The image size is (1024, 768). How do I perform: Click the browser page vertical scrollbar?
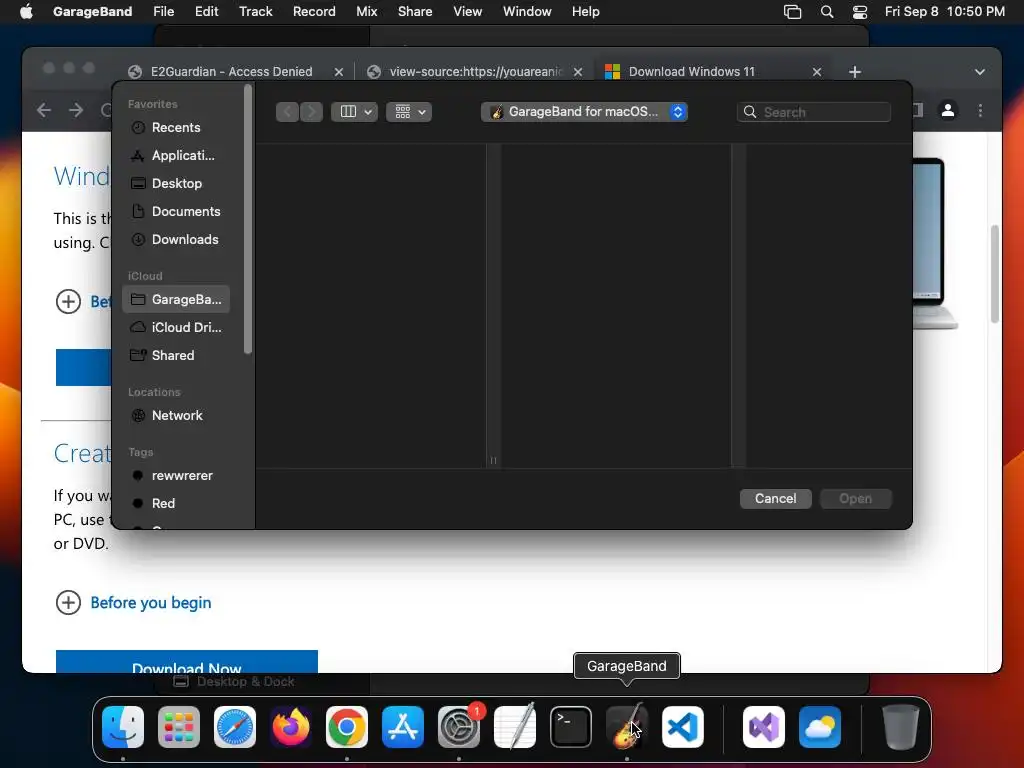pos(995,274)
